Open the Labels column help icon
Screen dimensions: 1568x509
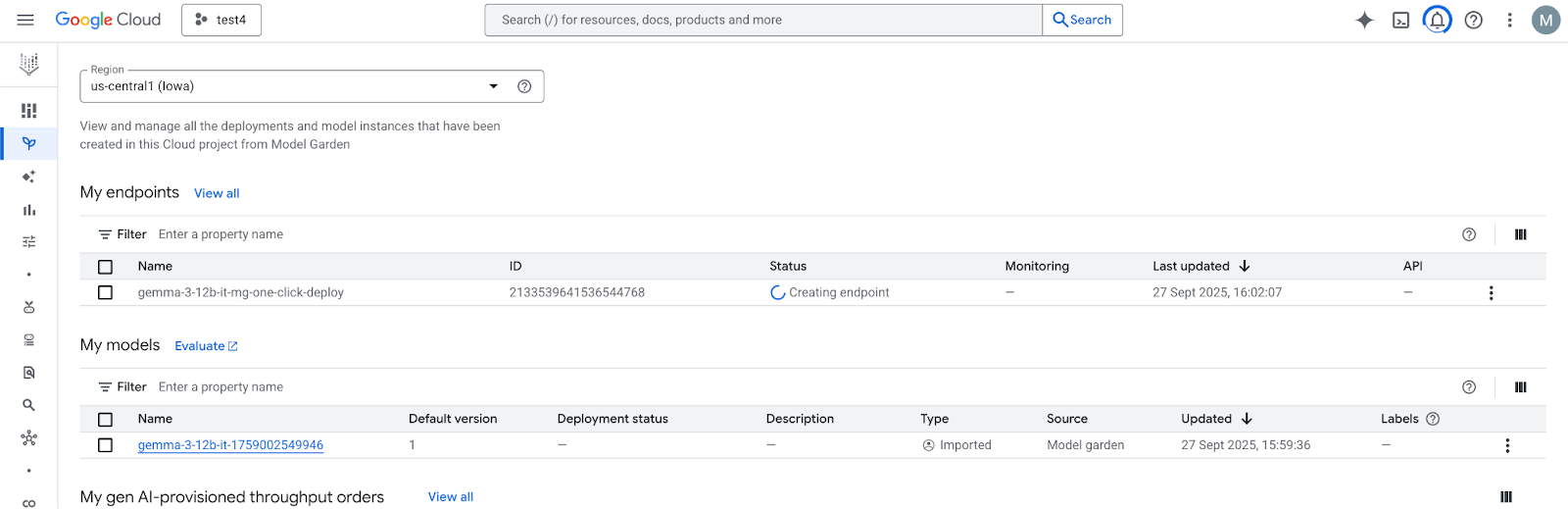(1433, 419)
